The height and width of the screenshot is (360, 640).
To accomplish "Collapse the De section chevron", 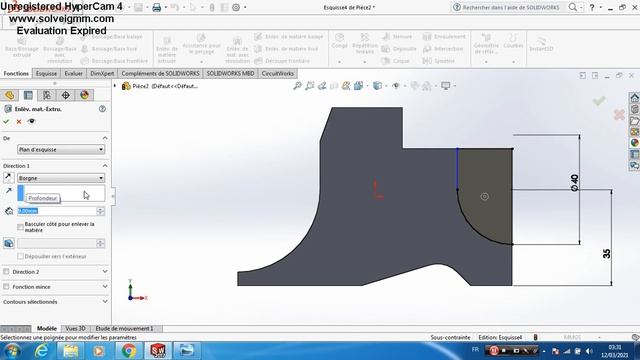I will pyautogui.click(x=105, y=138).
